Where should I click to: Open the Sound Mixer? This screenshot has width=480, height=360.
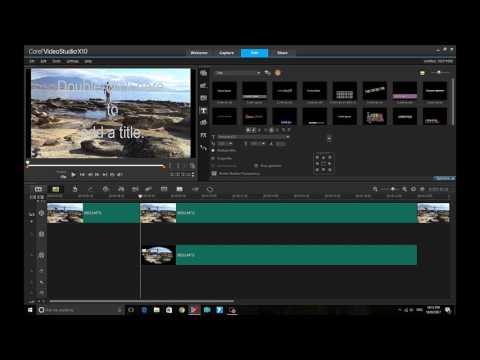click(x=121, y=189)
